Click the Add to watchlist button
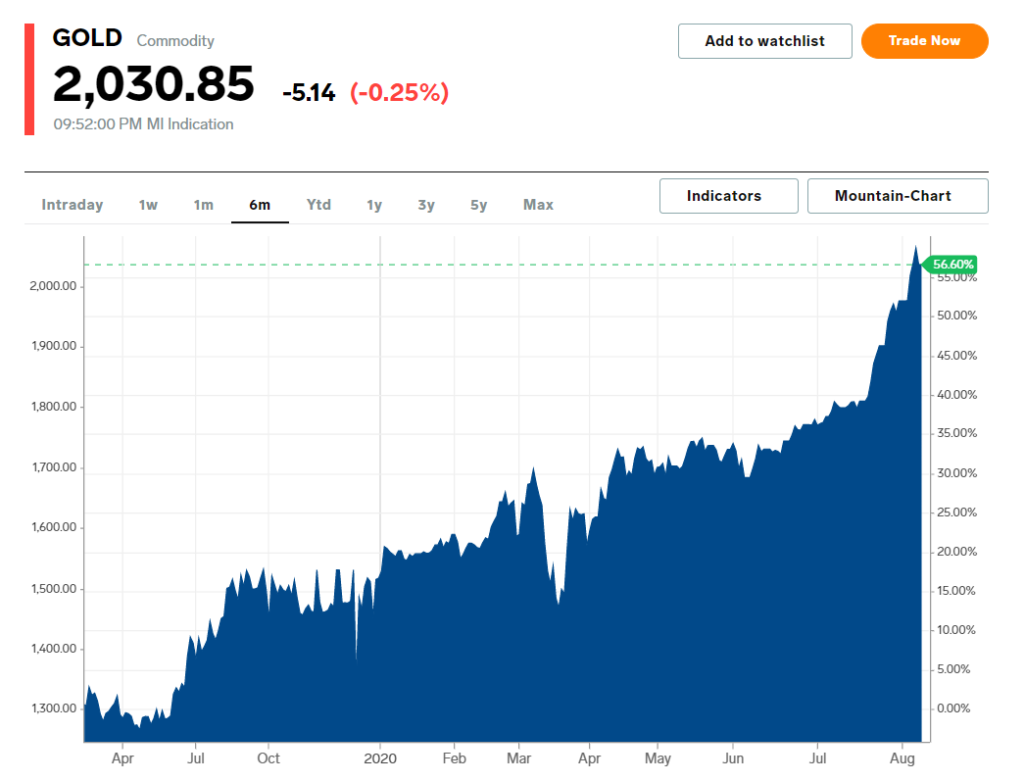 click(765, 41)
